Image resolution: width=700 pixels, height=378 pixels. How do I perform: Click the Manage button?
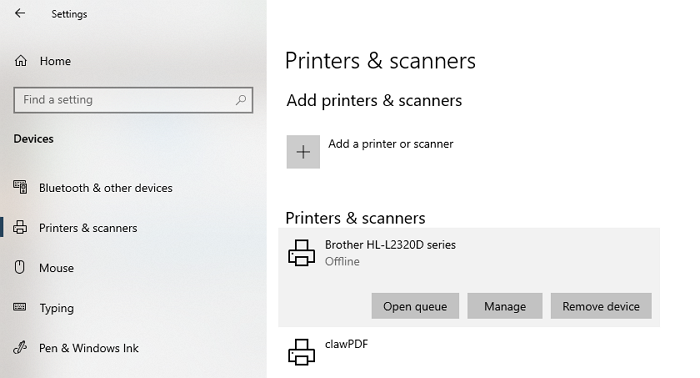(505, 306)
